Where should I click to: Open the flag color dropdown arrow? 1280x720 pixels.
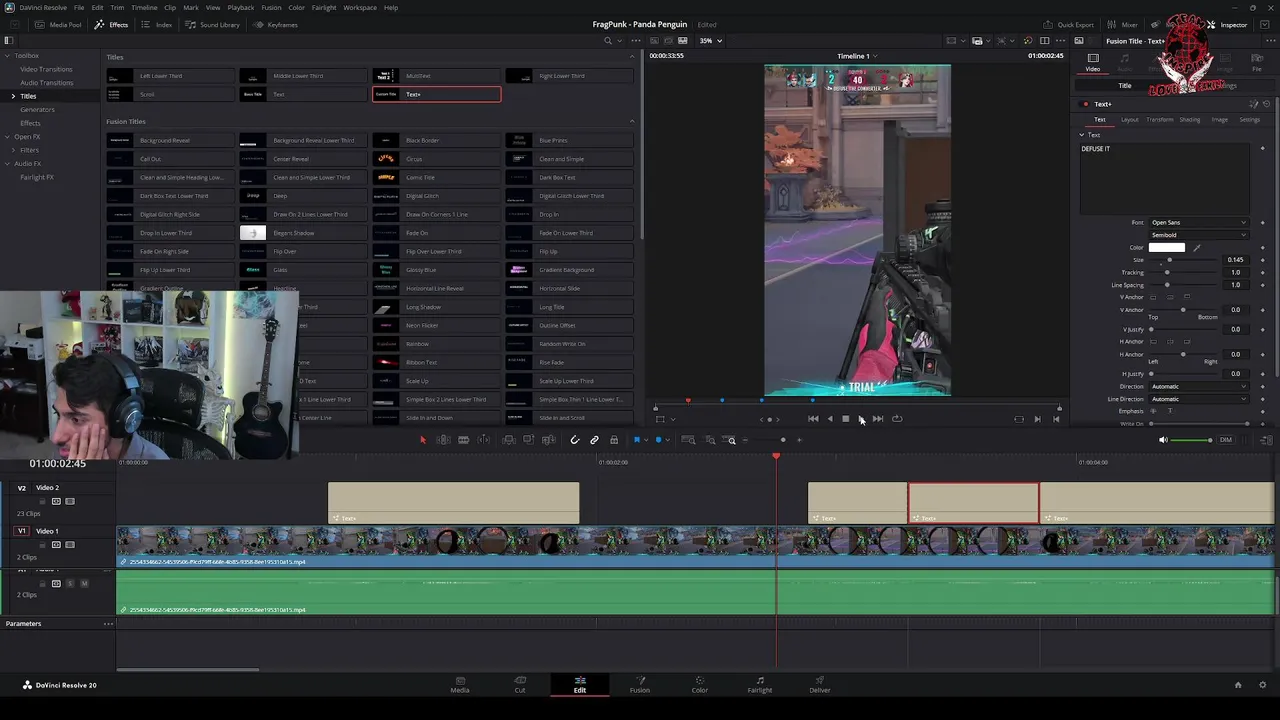(645, 440)
